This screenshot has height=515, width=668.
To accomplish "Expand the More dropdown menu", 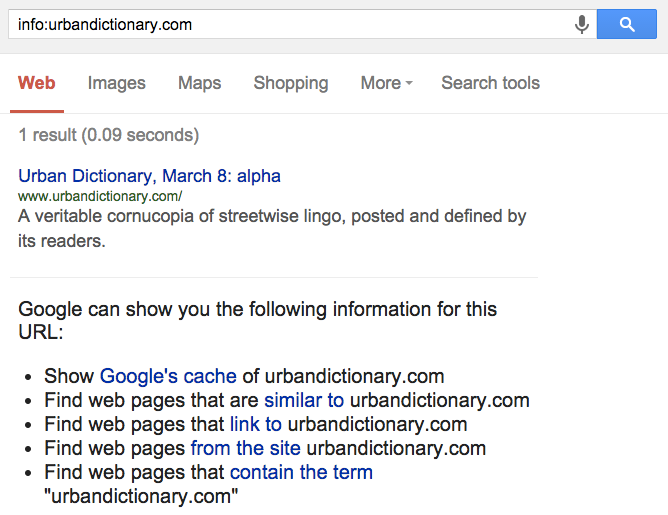I will [x=386, y=83].
